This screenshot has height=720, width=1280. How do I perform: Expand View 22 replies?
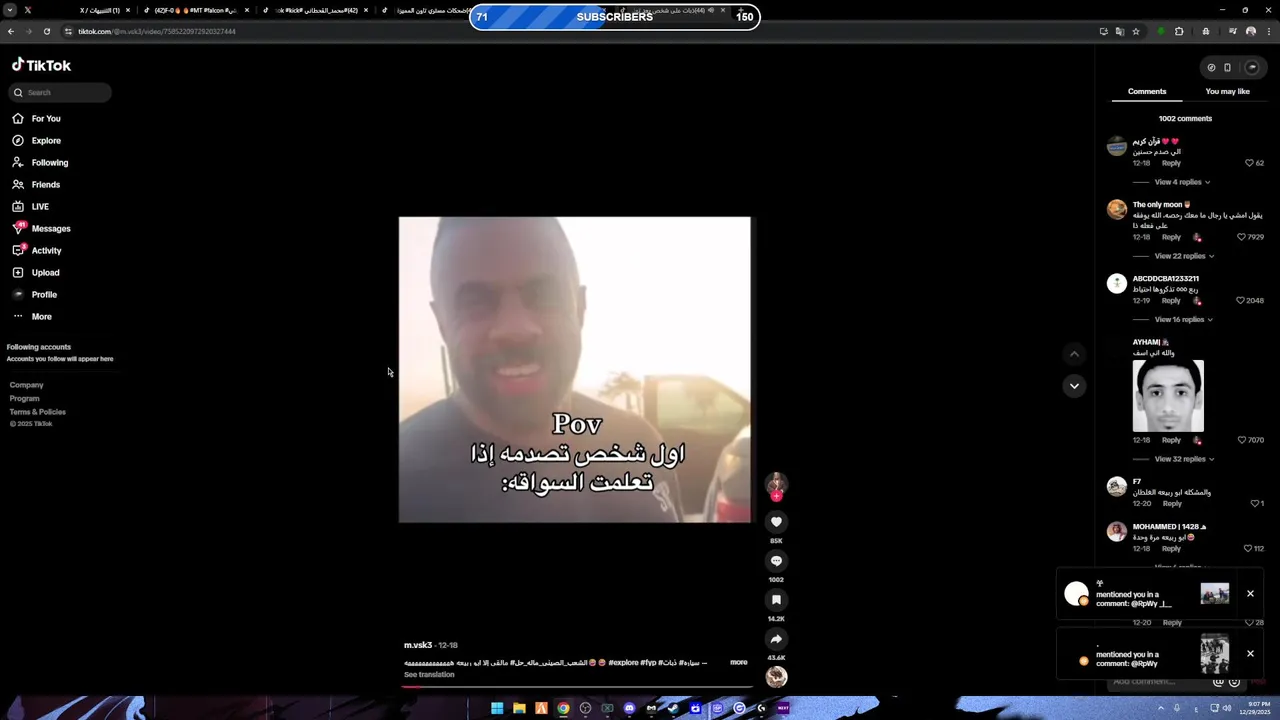(1184, 256)
